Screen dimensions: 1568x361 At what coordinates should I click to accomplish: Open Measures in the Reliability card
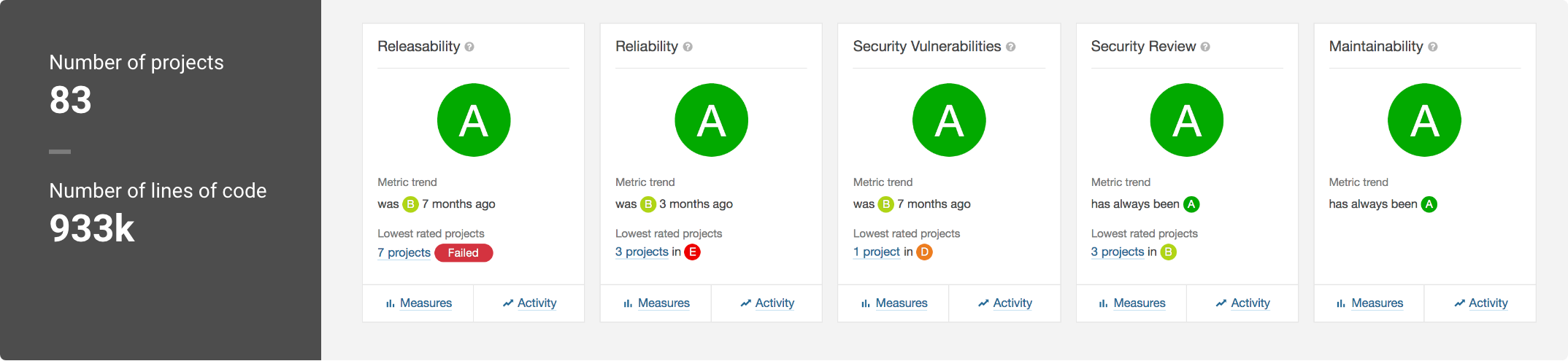656,303
